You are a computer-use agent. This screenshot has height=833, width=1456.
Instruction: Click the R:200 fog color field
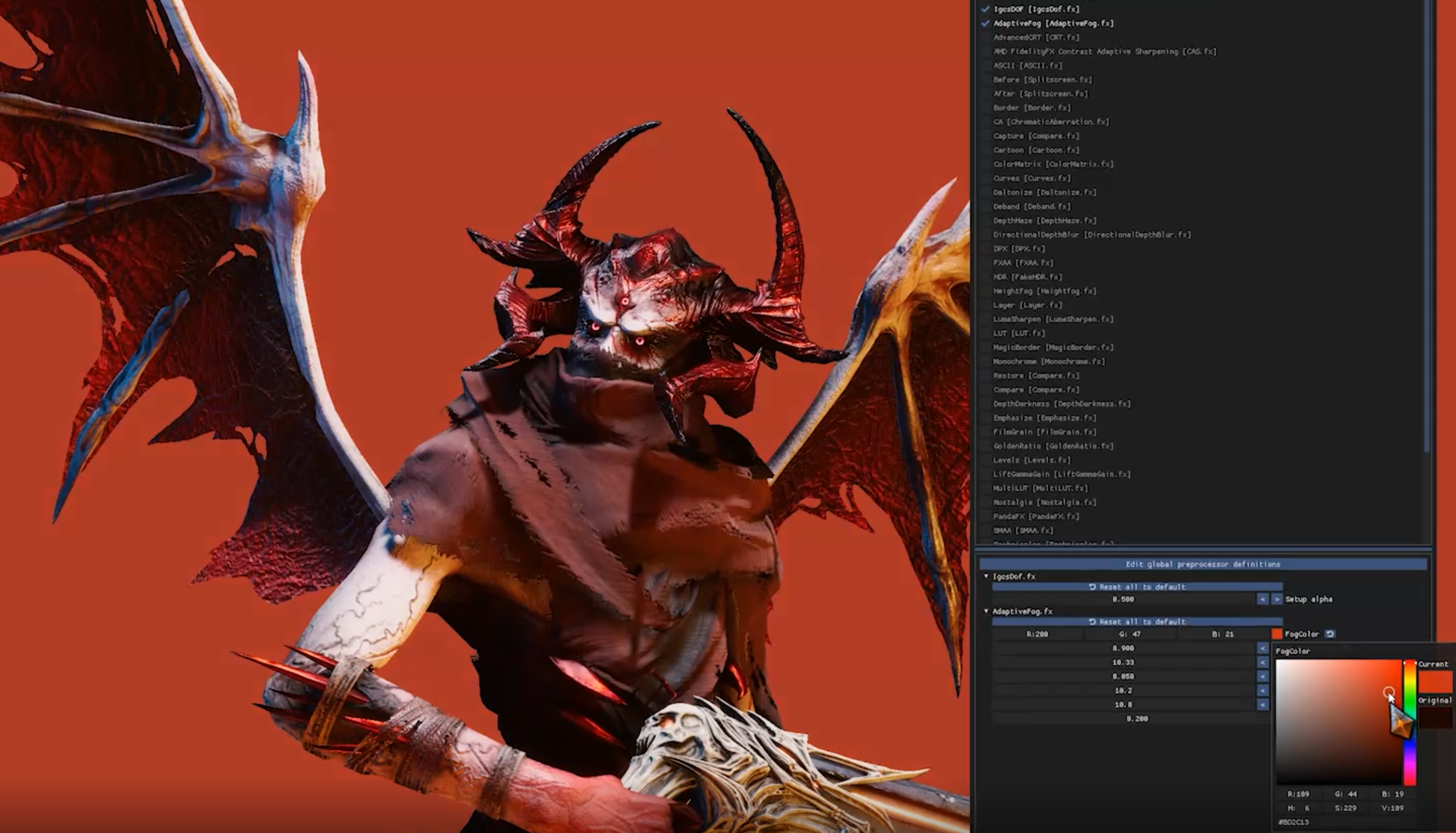tap(1038, 634)
